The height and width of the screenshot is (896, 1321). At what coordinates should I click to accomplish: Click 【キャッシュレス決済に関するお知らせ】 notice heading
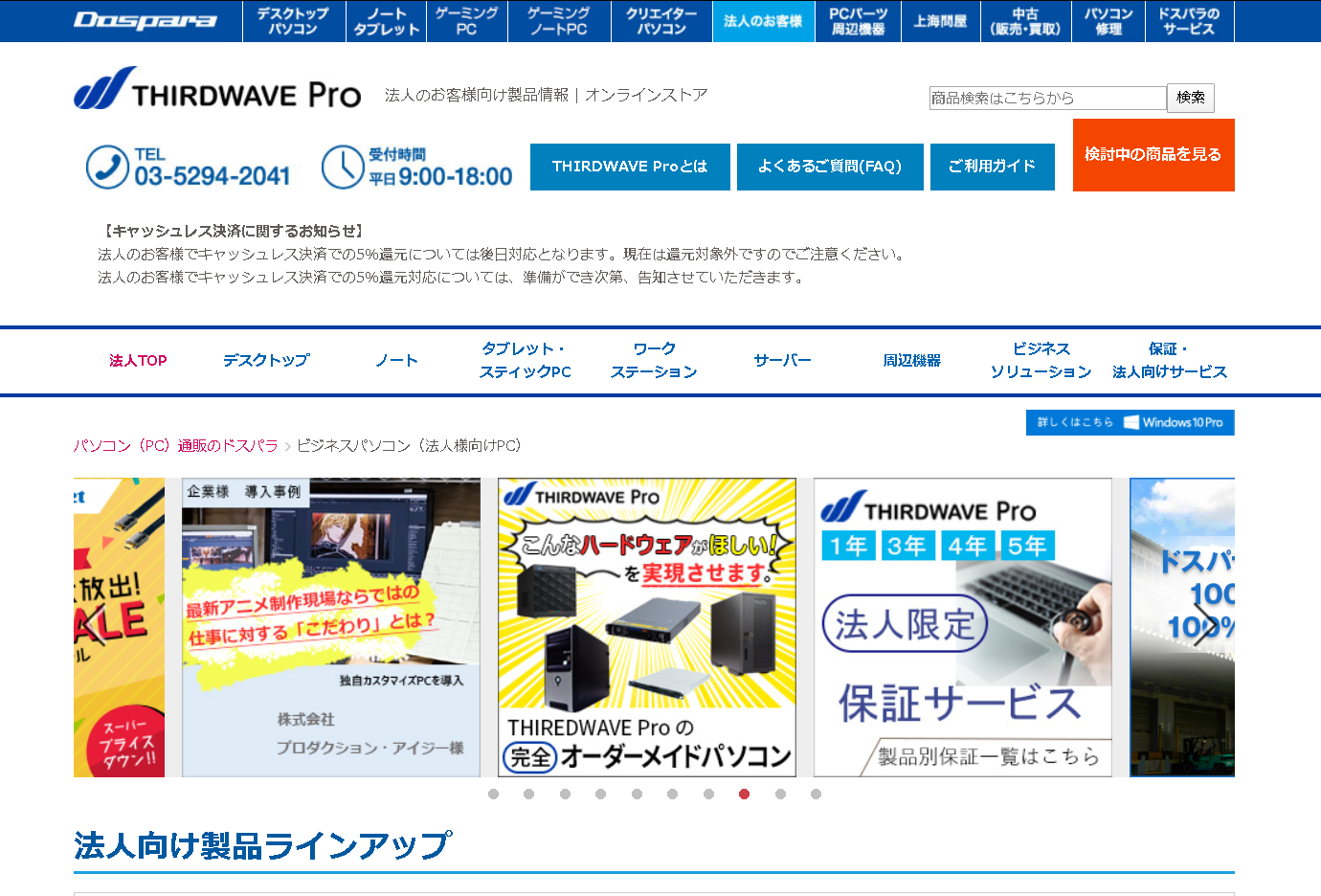[x=233, y=232]
